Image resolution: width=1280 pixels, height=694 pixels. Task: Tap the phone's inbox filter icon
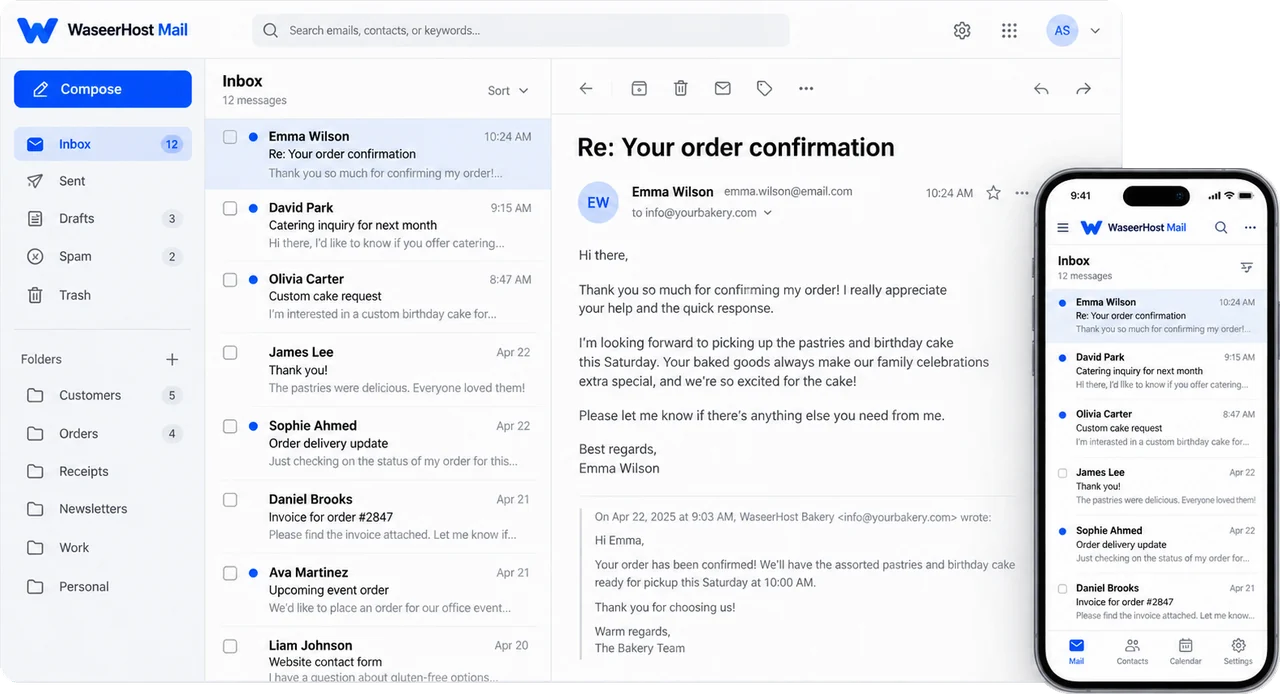(x=1247, y=267)
